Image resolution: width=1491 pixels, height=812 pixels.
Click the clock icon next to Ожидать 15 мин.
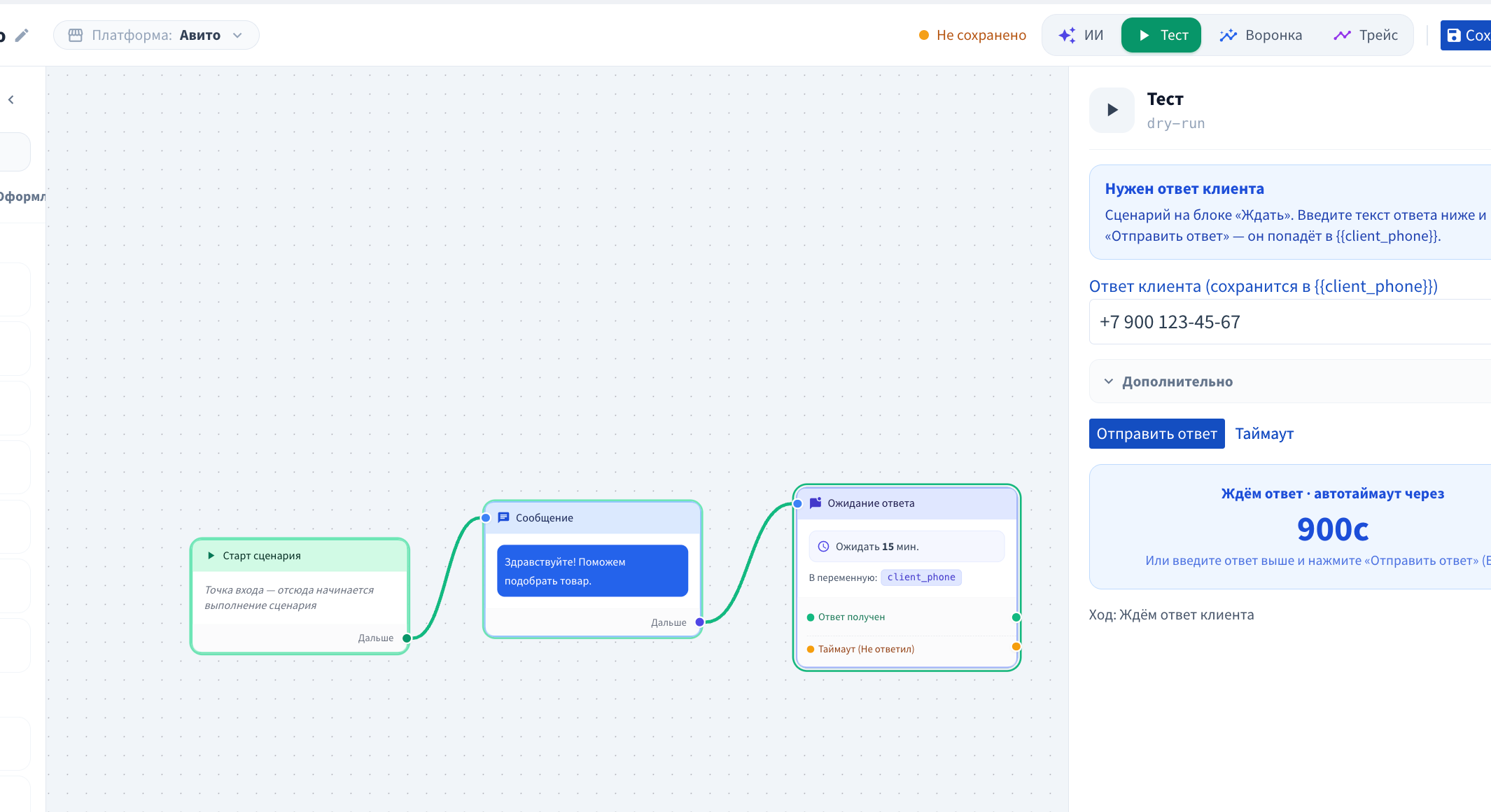pos(824,547)
